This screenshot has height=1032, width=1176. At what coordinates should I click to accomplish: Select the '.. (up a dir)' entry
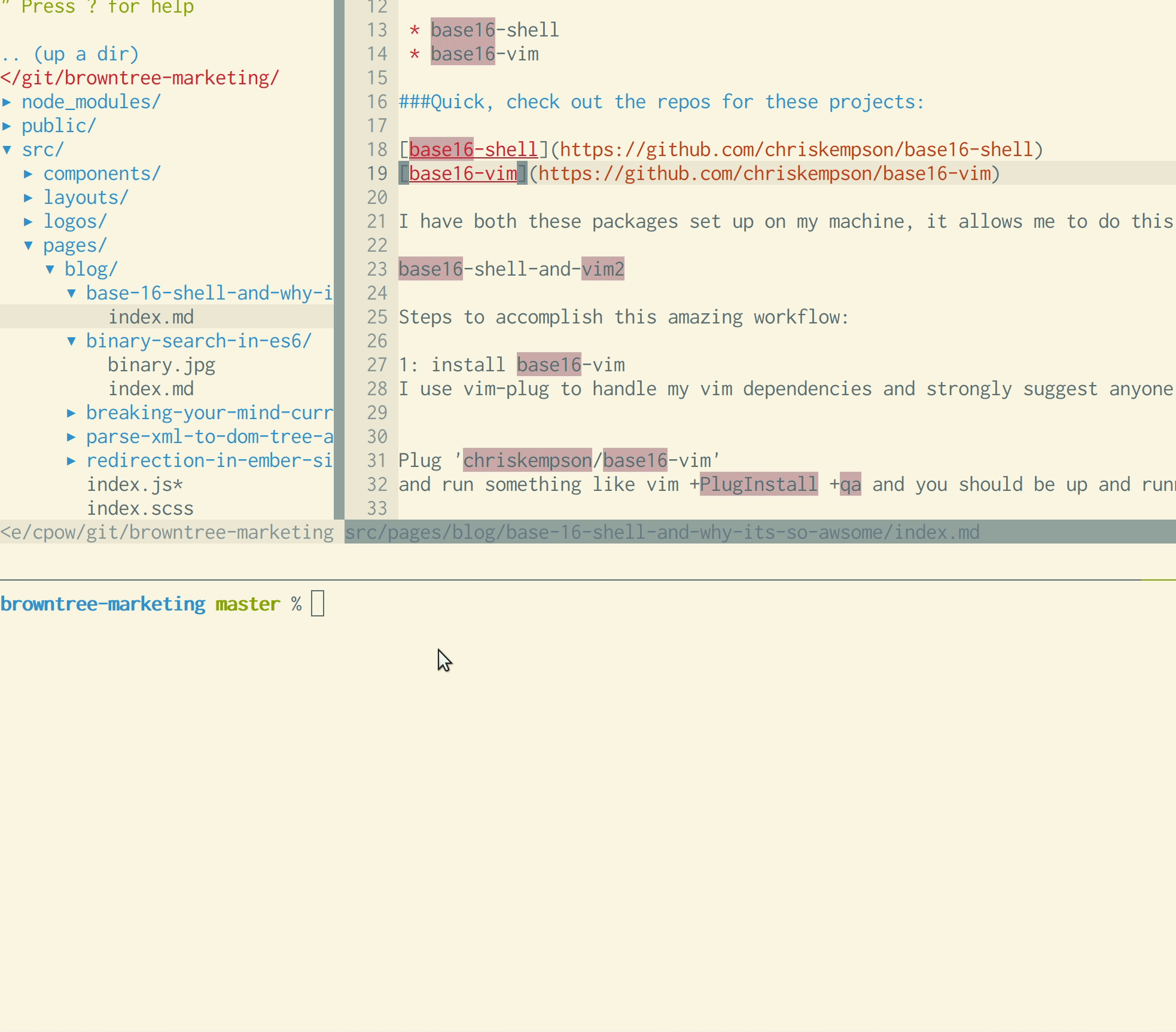[70, 54]
